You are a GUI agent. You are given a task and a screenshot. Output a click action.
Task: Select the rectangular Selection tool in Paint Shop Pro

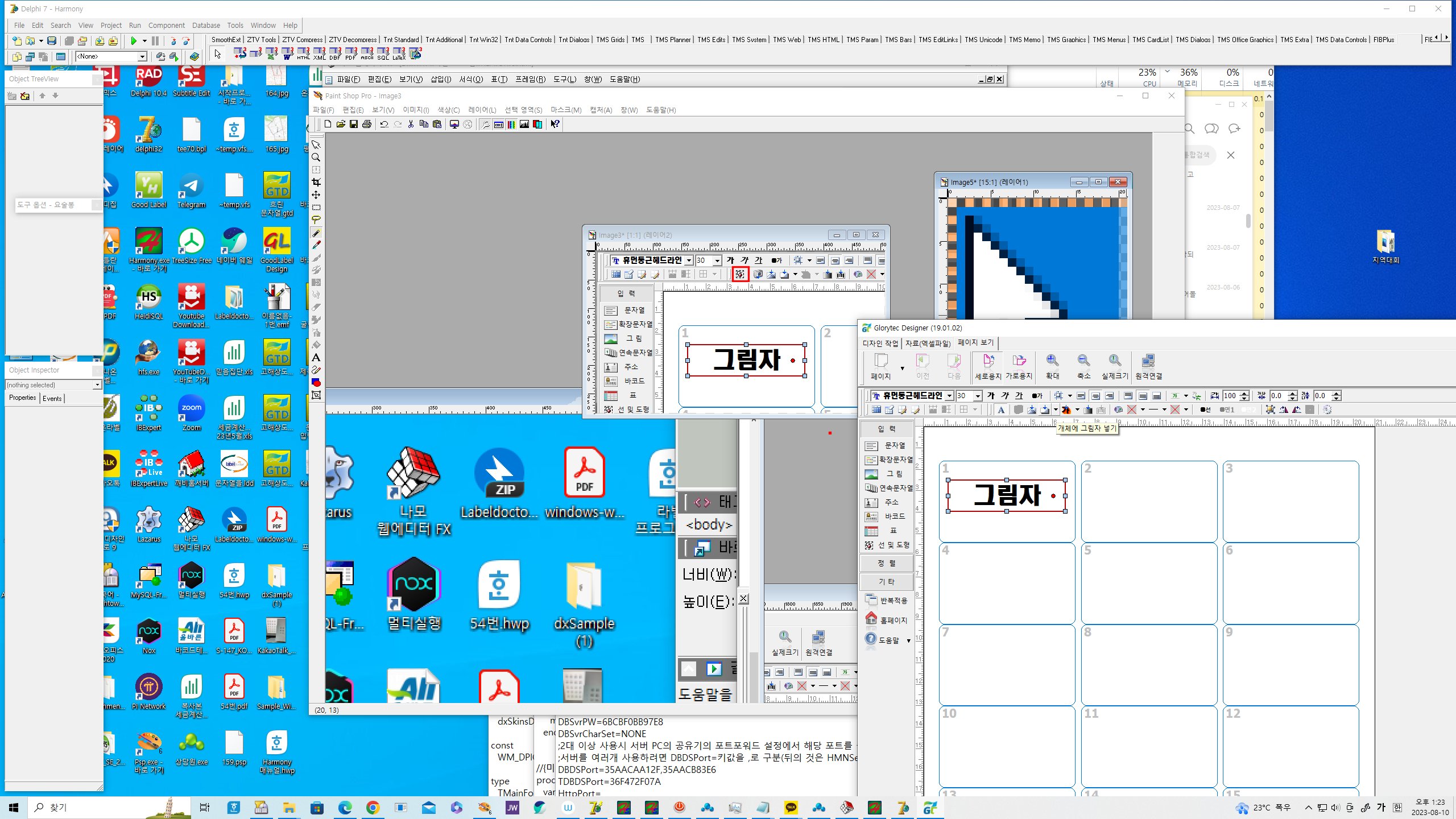(316, 208)
